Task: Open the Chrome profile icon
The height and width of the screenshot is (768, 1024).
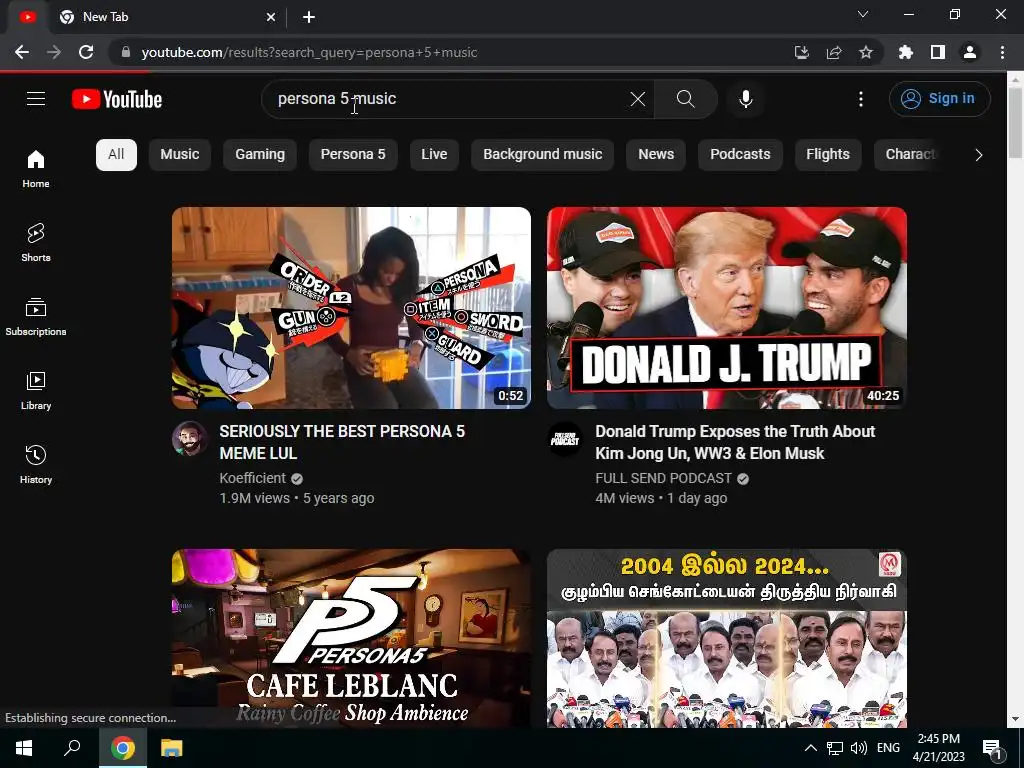Action: tap(970, 52)
